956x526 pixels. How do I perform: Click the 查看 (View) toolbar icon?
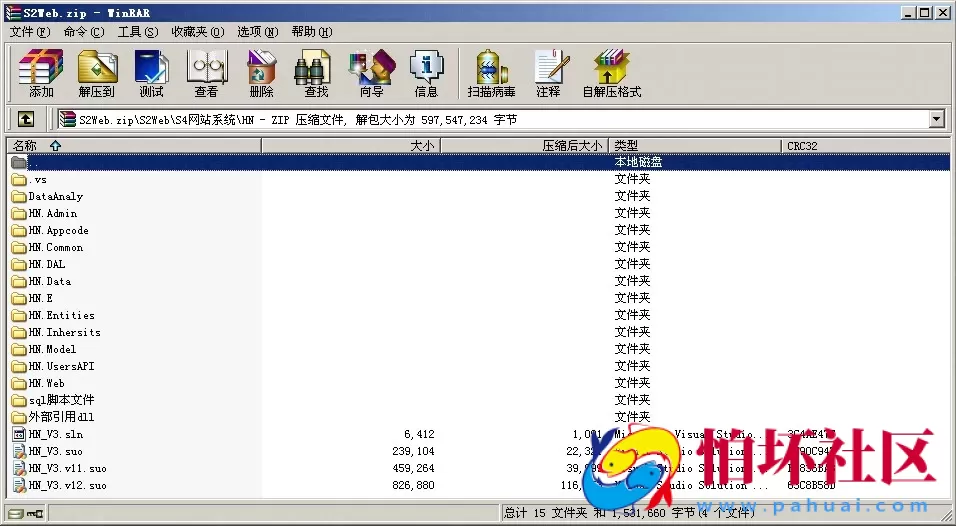tap(206, 73)
